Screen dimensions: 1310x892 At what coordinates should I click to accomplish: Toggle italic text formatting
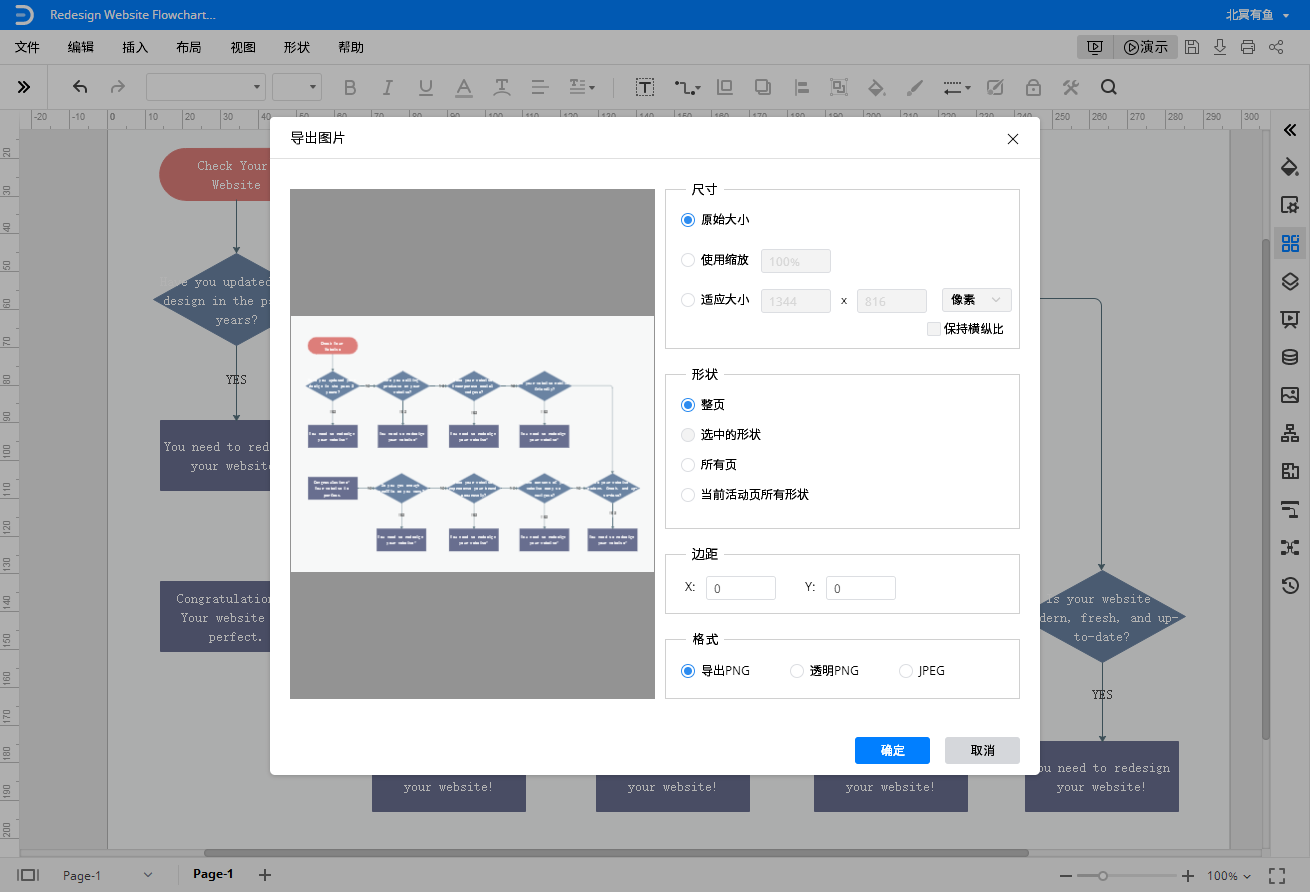click(x=388, y=87)
